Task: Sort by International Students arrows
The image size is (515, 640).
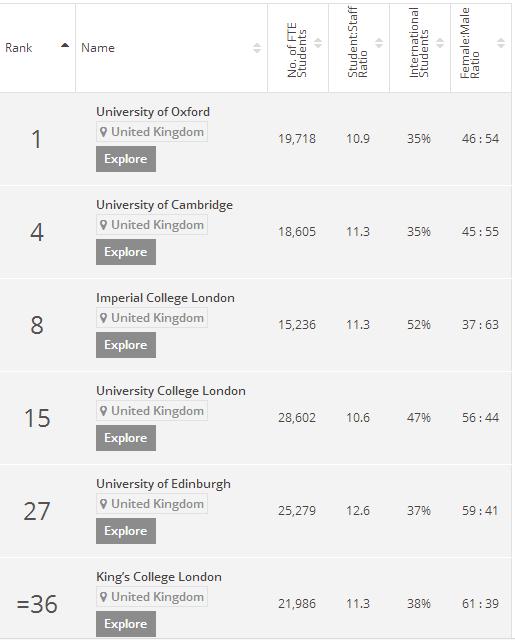Action: tap(440, 43)
